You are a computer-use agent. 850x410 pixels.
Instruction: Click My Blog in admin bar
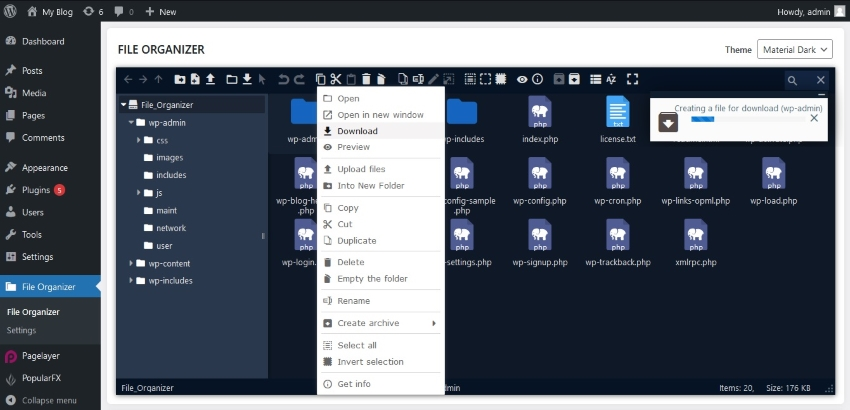(x=50, y=11)
